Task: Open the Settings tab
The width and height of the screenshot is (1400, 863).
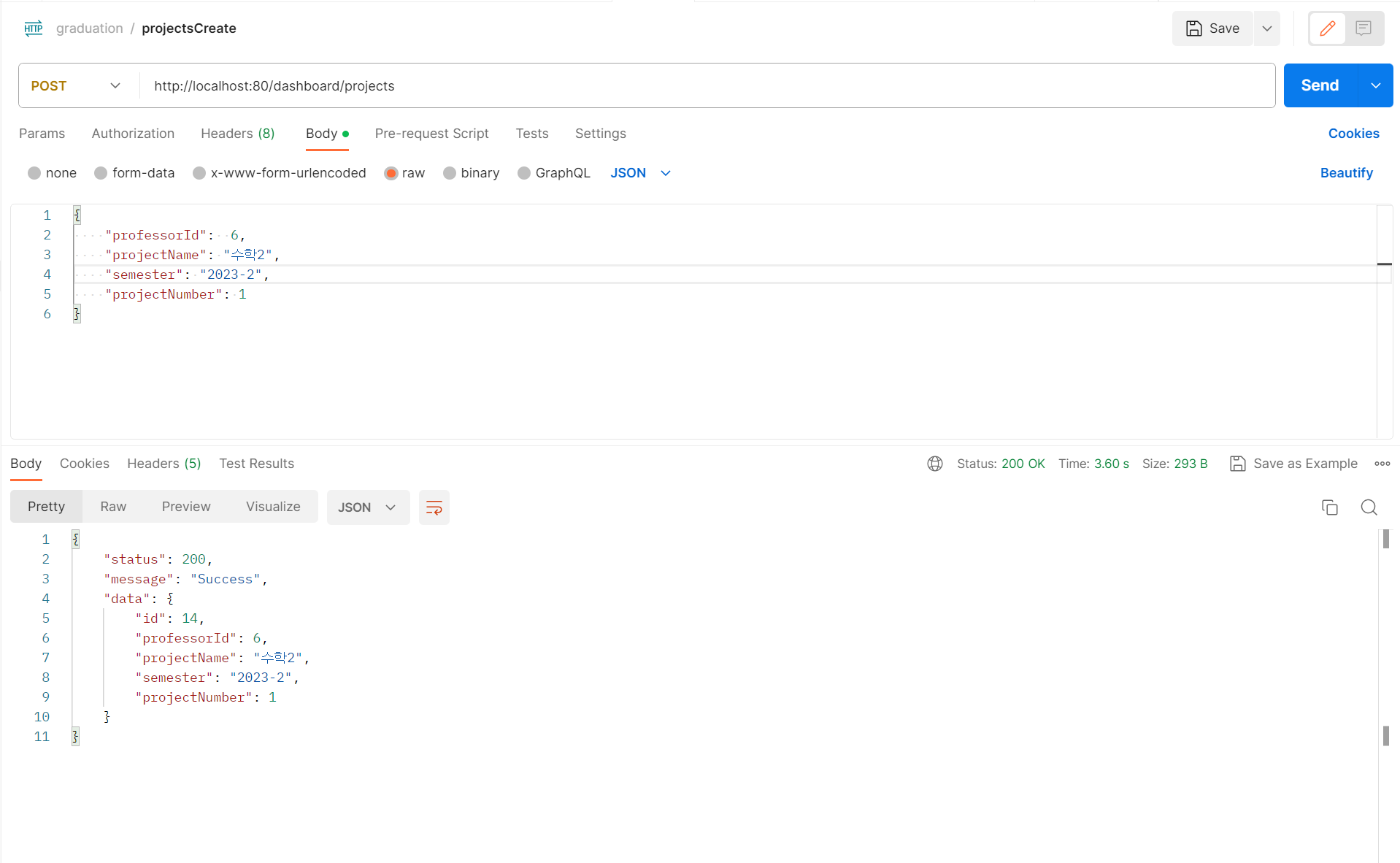Action: pos(601,134)
